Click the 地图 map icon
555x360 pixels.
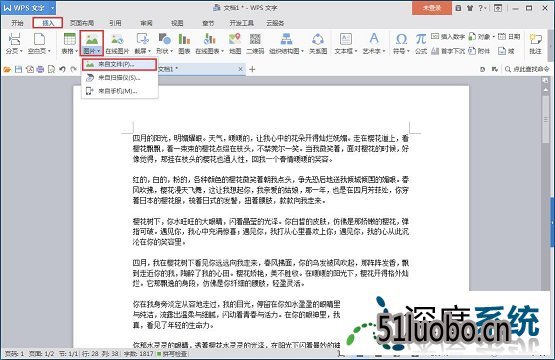[x=235, y=44]
